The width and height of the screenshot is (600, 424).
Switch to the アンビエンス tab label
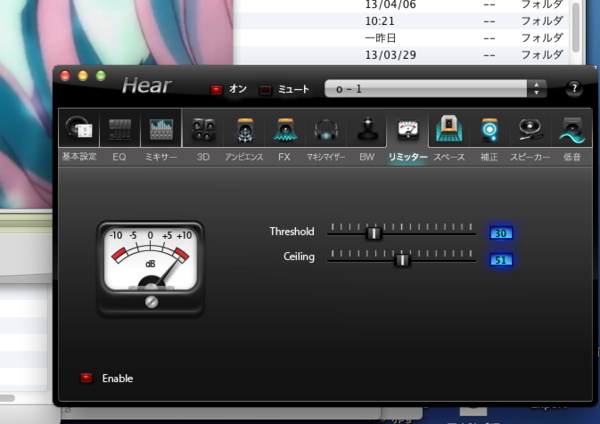[x=244, y=157]
